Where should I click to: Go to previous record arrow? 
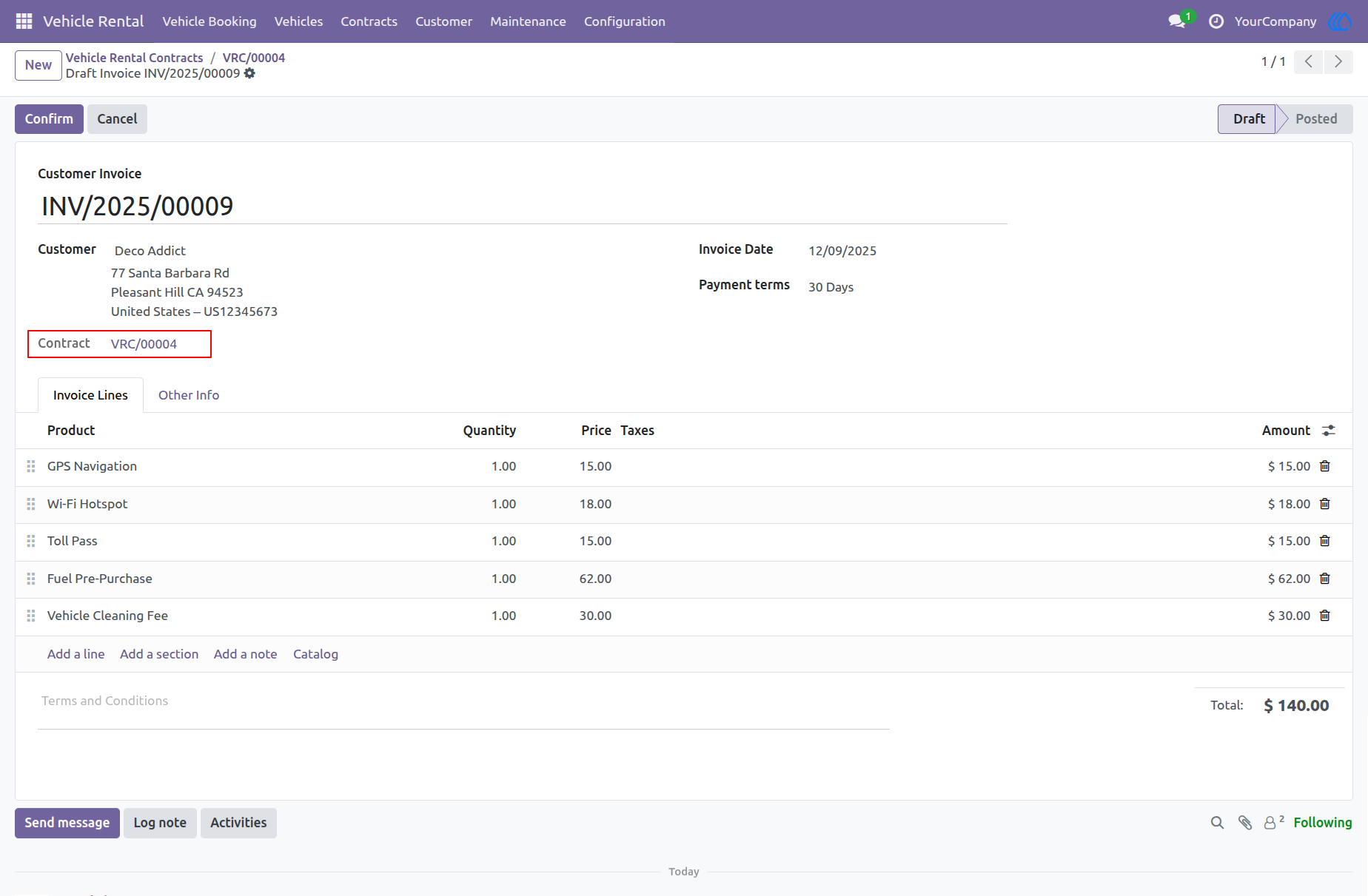coord(1309,61)
